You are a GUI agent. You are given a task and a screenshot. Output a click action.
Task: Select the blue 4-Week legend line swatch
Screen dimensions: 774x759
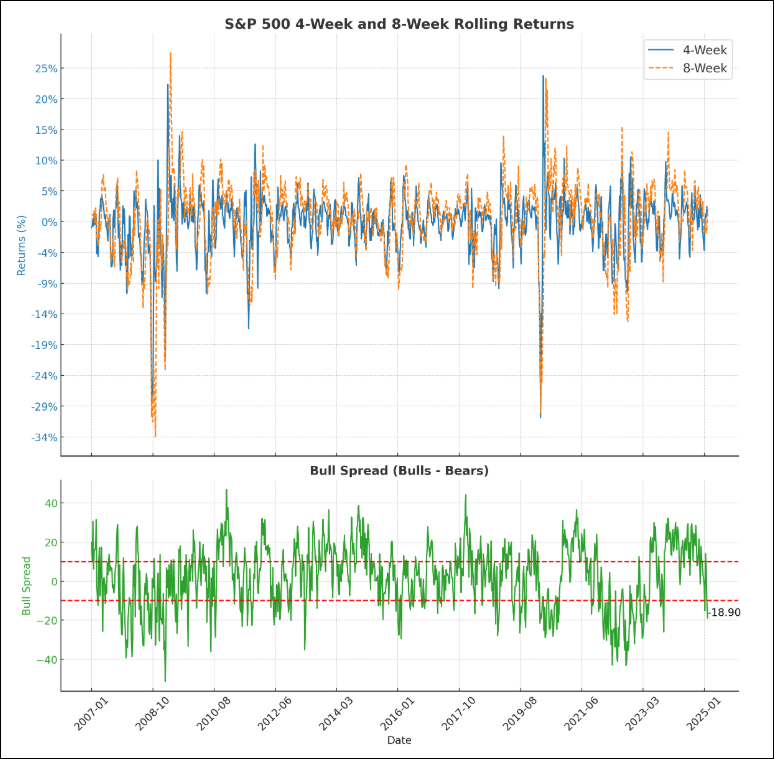pyautogui.click(x=661, y=49)
